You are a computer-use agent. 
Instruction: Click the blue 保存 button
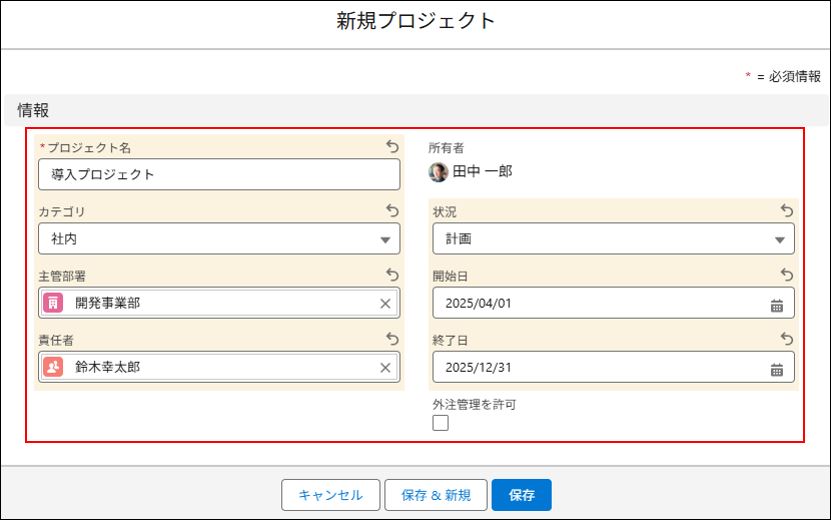tap(521, 495)
